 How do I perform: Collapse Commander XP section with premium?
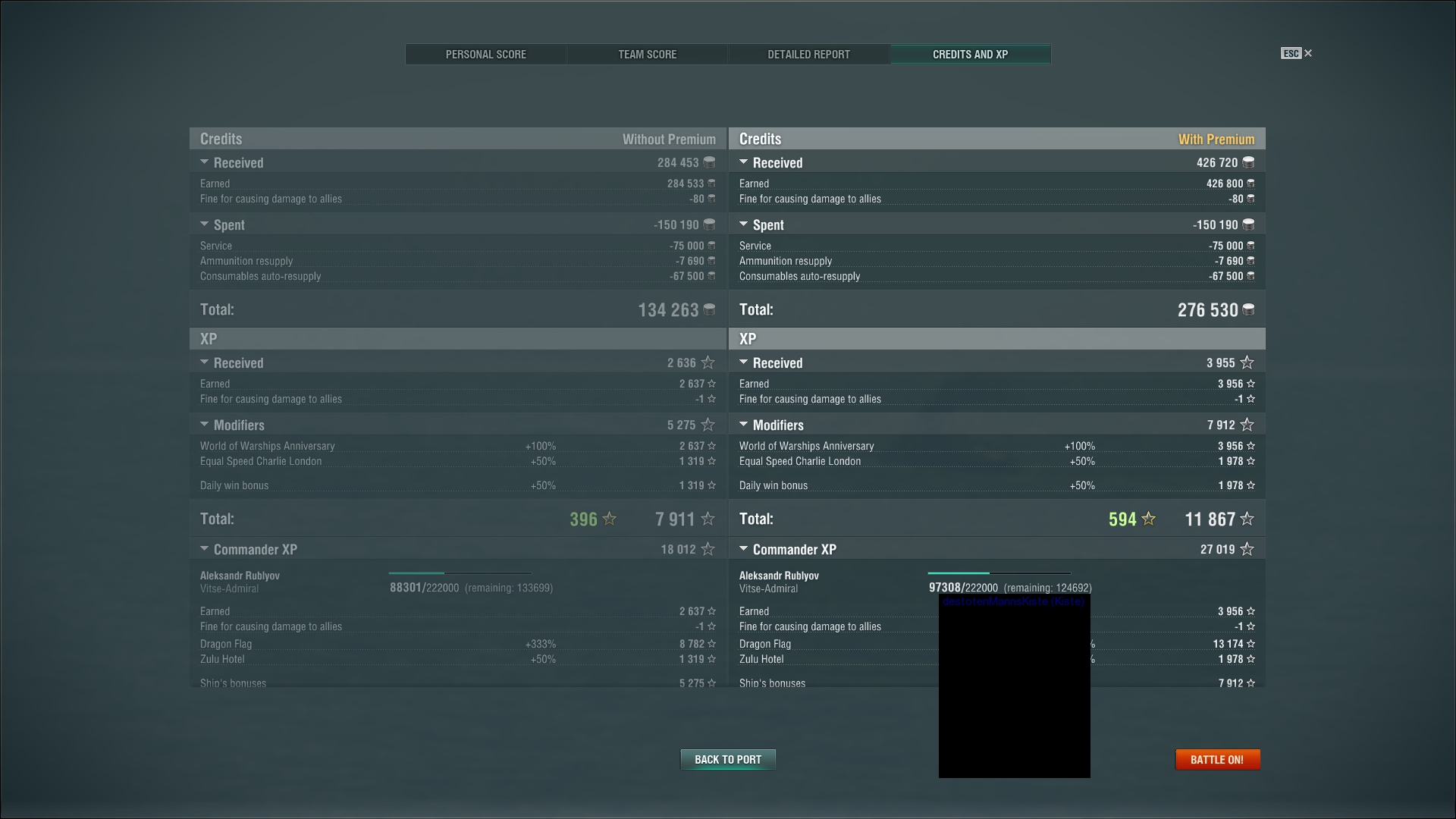coord(743,549)
